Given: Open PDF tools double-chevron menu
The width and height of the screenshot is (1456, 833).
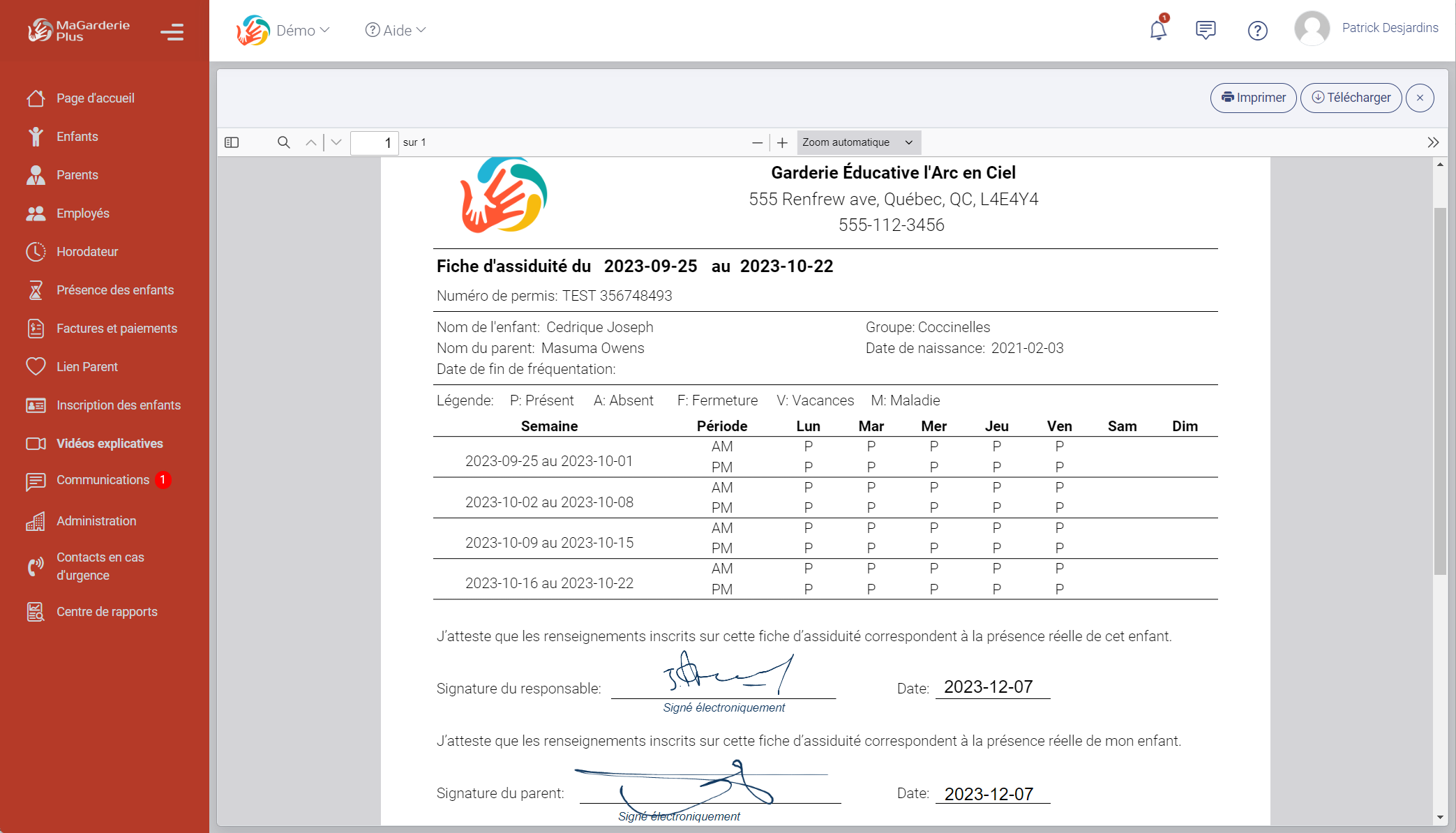Looking at the screenshot, I should pos(1433,142).
